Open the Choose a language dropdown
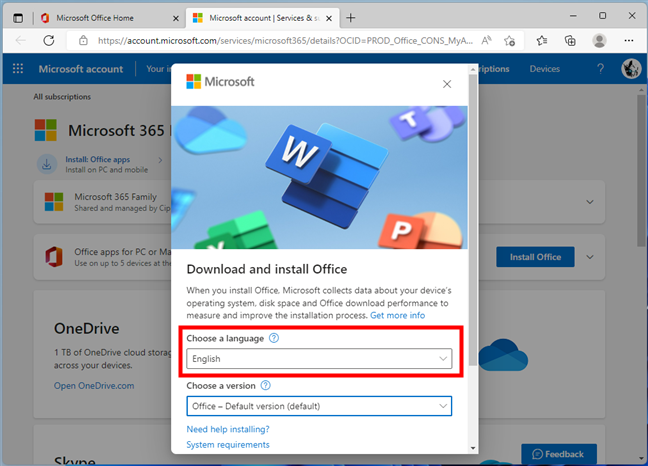Screen dimensions: 648x466 (x=319, y=359)
